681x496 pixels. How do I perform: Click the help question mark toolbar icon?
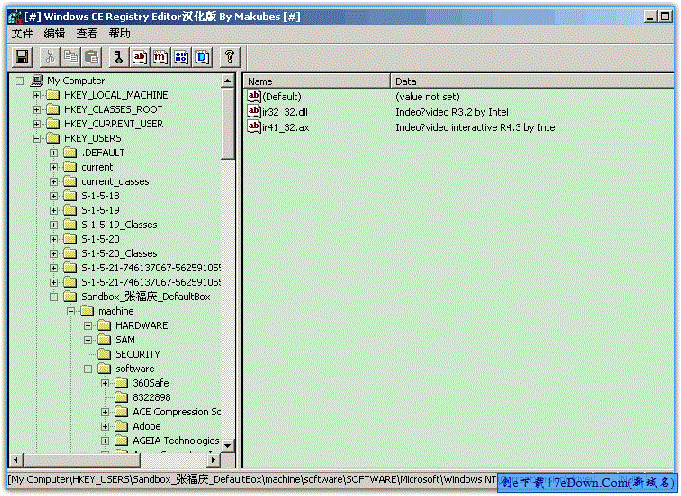coord(229,57)
